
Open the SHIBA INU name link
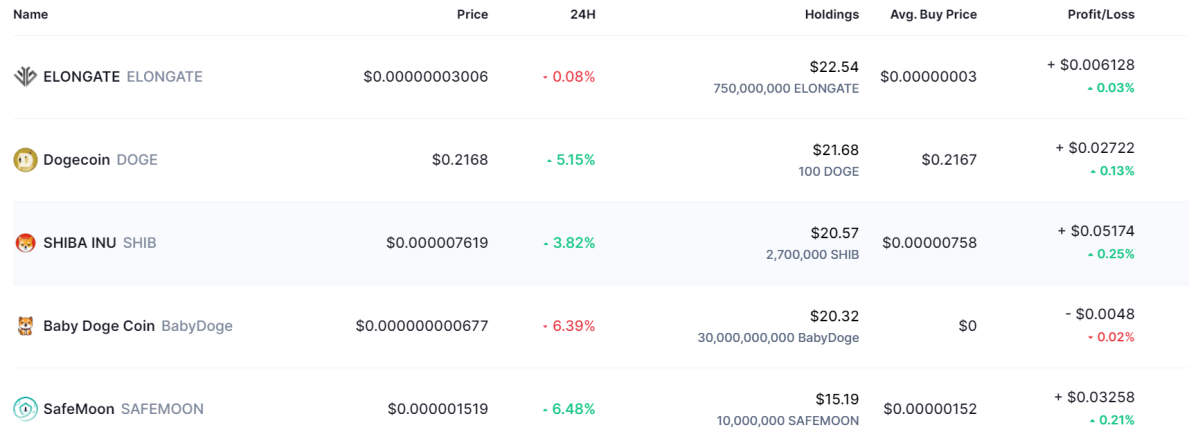(x=80, y=243)
